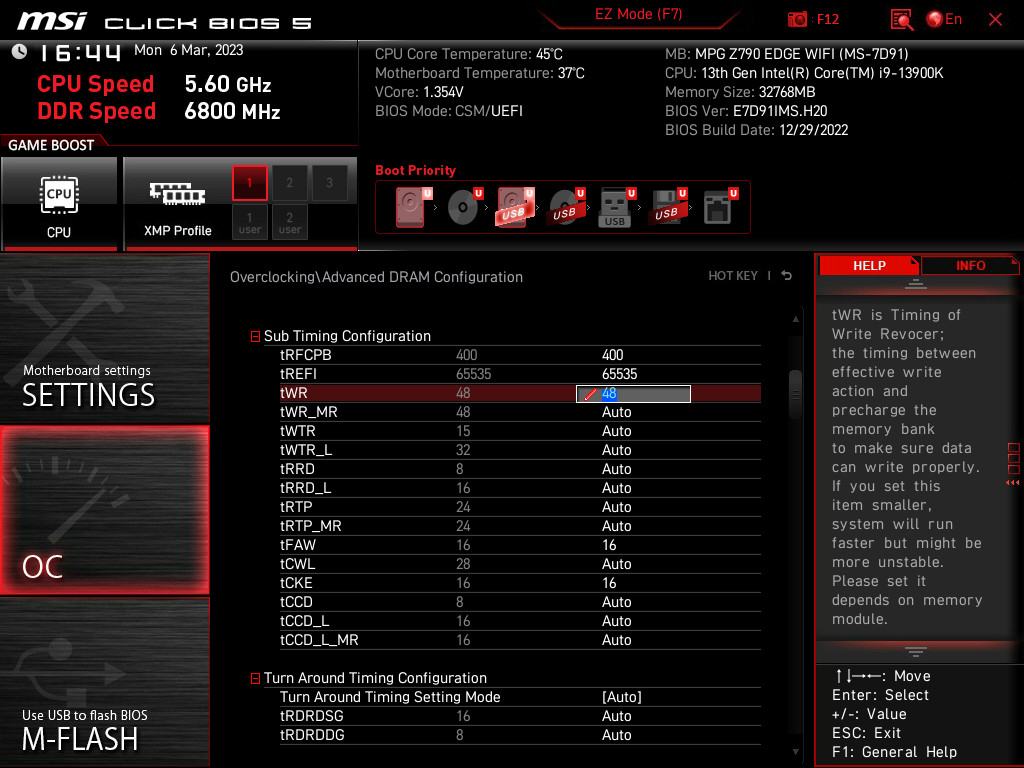Screen dimensions: 1024x768
Task: Click the help panel bottom scroll handle
Action: [x=915, y=652]
